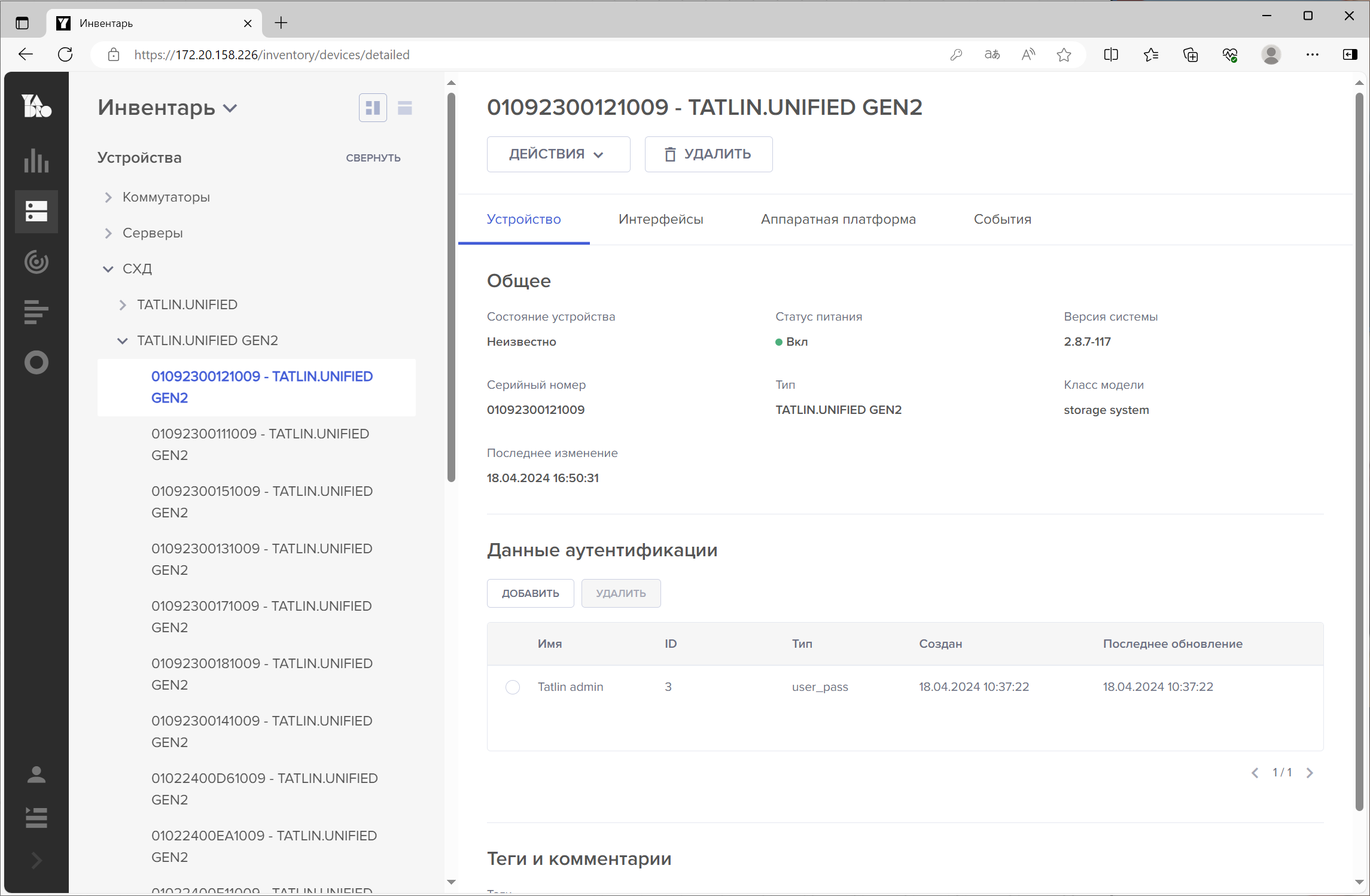The height and width of the screenshot is (896, 1370).
Task: Switch to tile grid view
Action: click(x=373, y=108)
